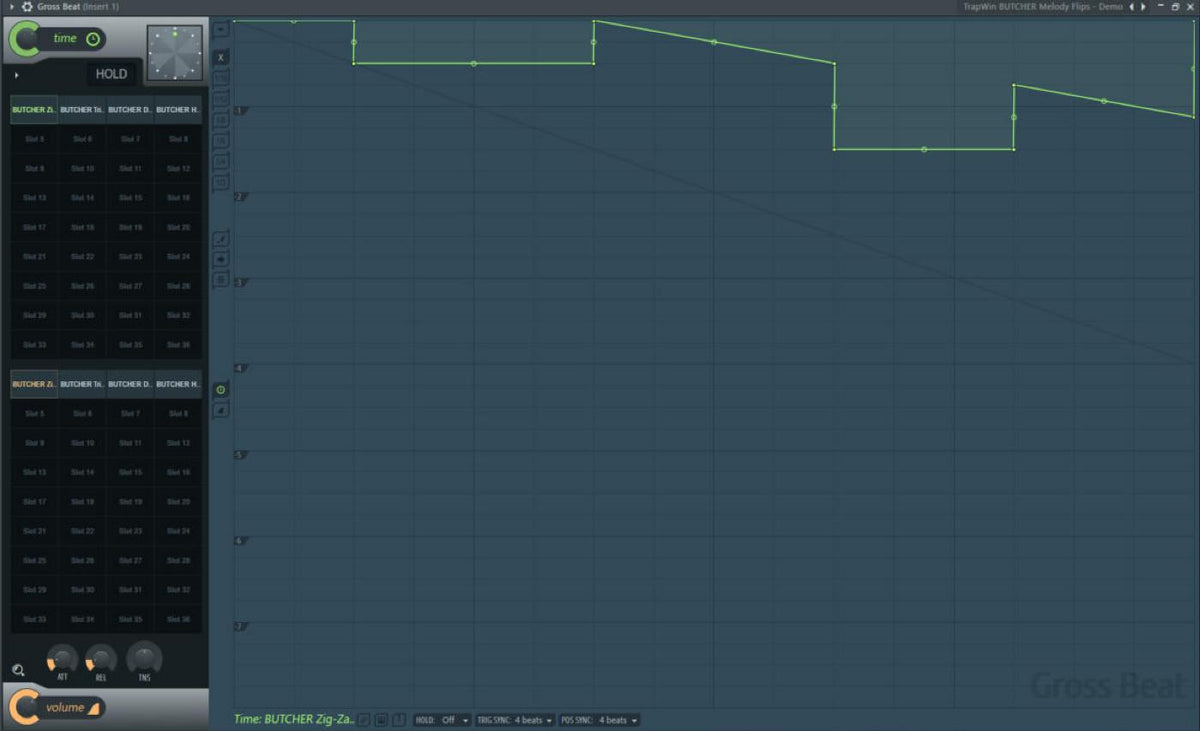Select the pencil draw tool in envelope toolbar
This screenshot has height=731, width=1200.
coord(221,238)
